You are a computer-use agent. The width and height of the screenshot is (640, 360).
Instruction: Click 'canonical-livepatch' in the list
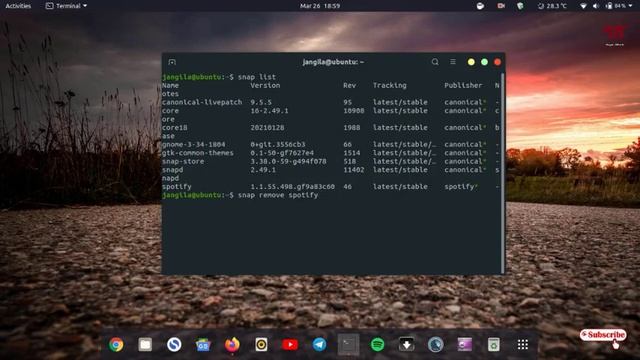point(202,102)
